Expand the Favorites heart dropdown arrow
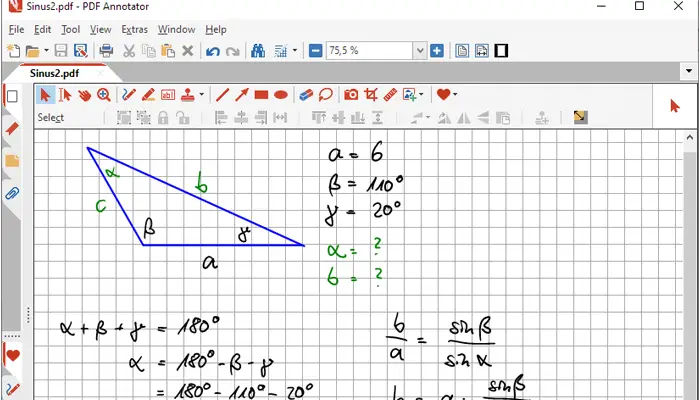This screenshot has width=700, height=400. pyautogui.click(x=455, y=95)
